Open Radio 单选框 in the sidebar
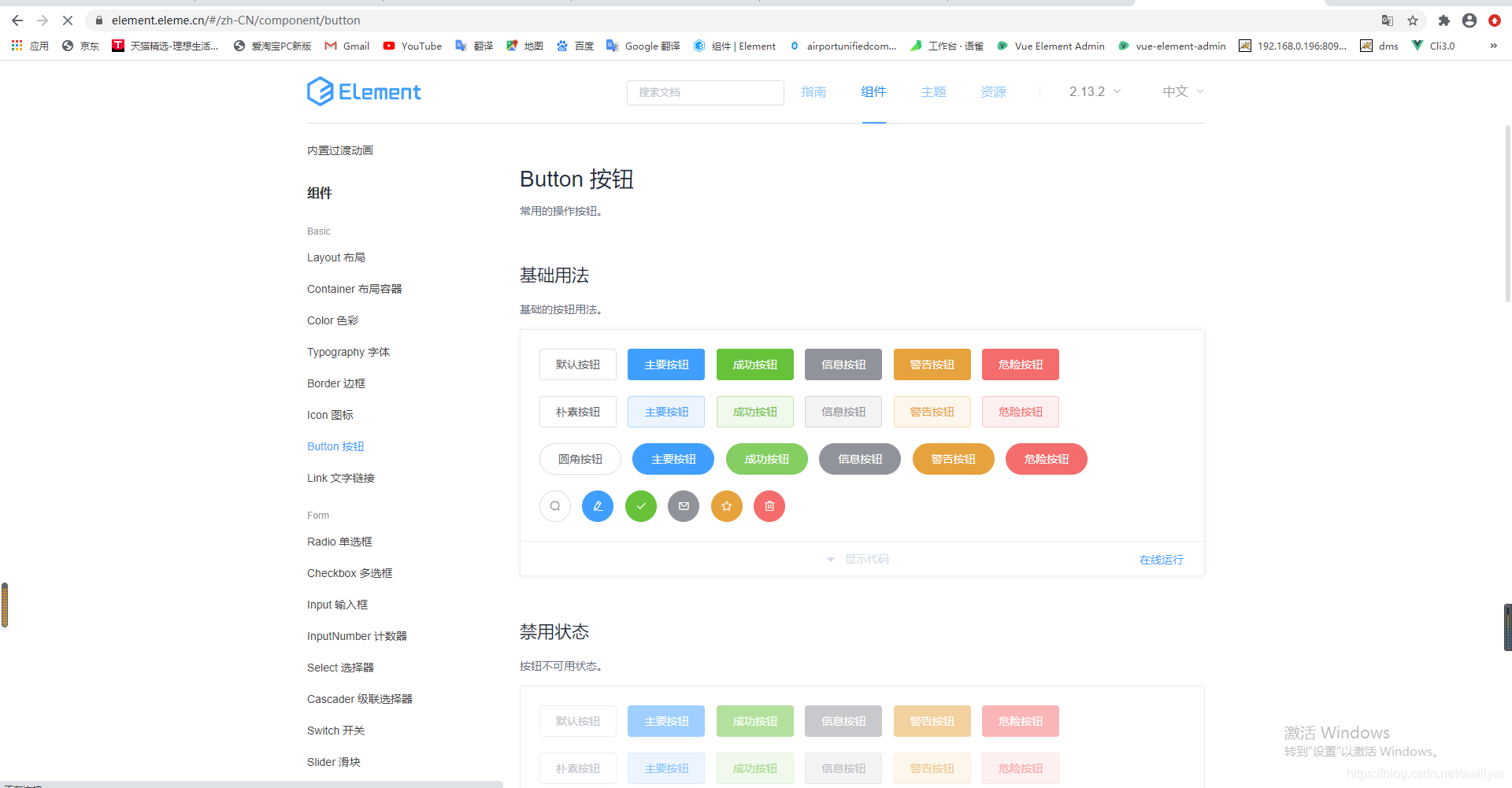 click(339, 542)
